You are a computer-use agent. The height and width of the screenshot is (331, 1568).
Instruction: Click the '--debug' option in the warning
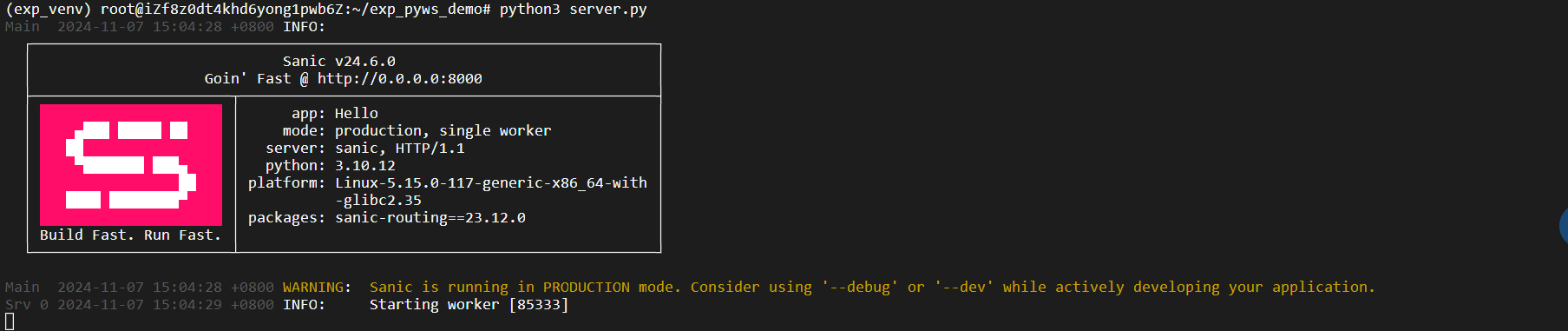point(860,287)
